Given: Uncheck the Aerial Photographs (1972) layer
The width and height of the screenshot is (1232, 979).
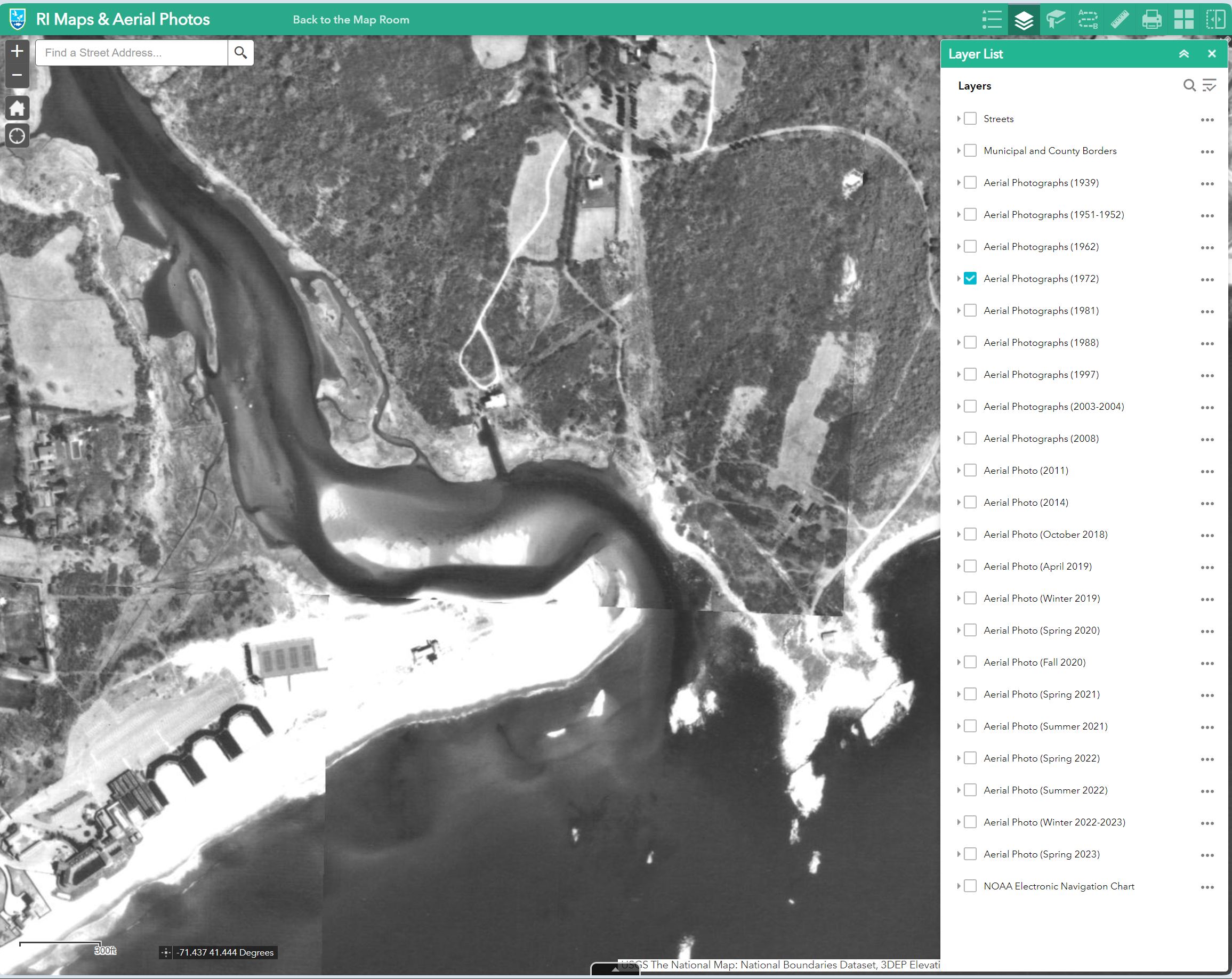Looking at the screenshot, I should (969, 278).
